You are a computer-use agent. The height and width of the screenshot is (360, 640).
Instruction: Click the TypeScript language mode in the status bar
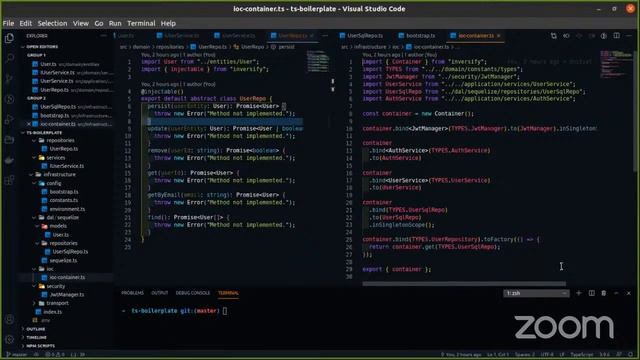click(582, 355)
